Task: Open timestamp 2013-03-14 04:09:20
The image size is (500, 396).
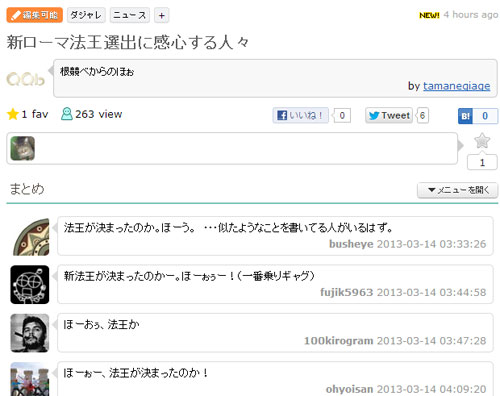Action: point(431,389)
